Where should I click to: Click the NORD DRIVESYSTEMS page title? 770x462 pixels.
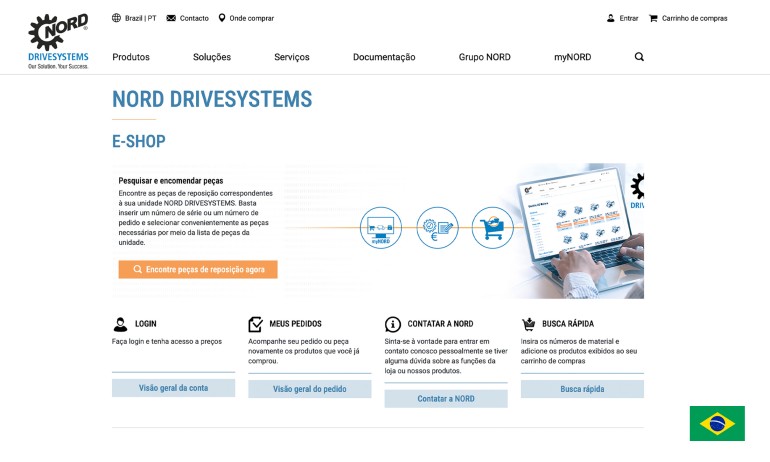pos(212,99)
